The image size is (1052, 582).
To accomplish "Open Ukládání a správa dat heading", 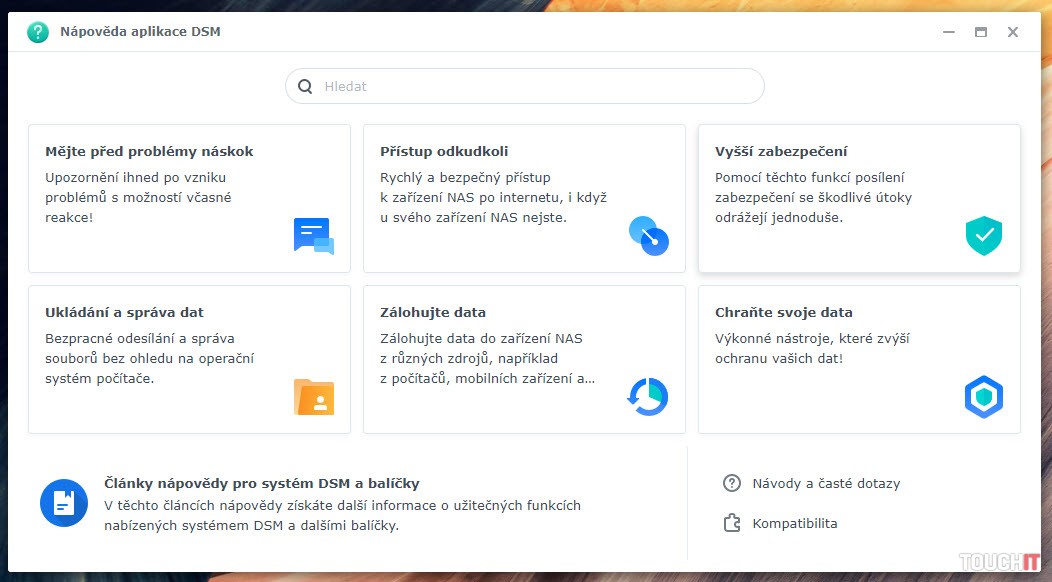I will coord(124,313).
